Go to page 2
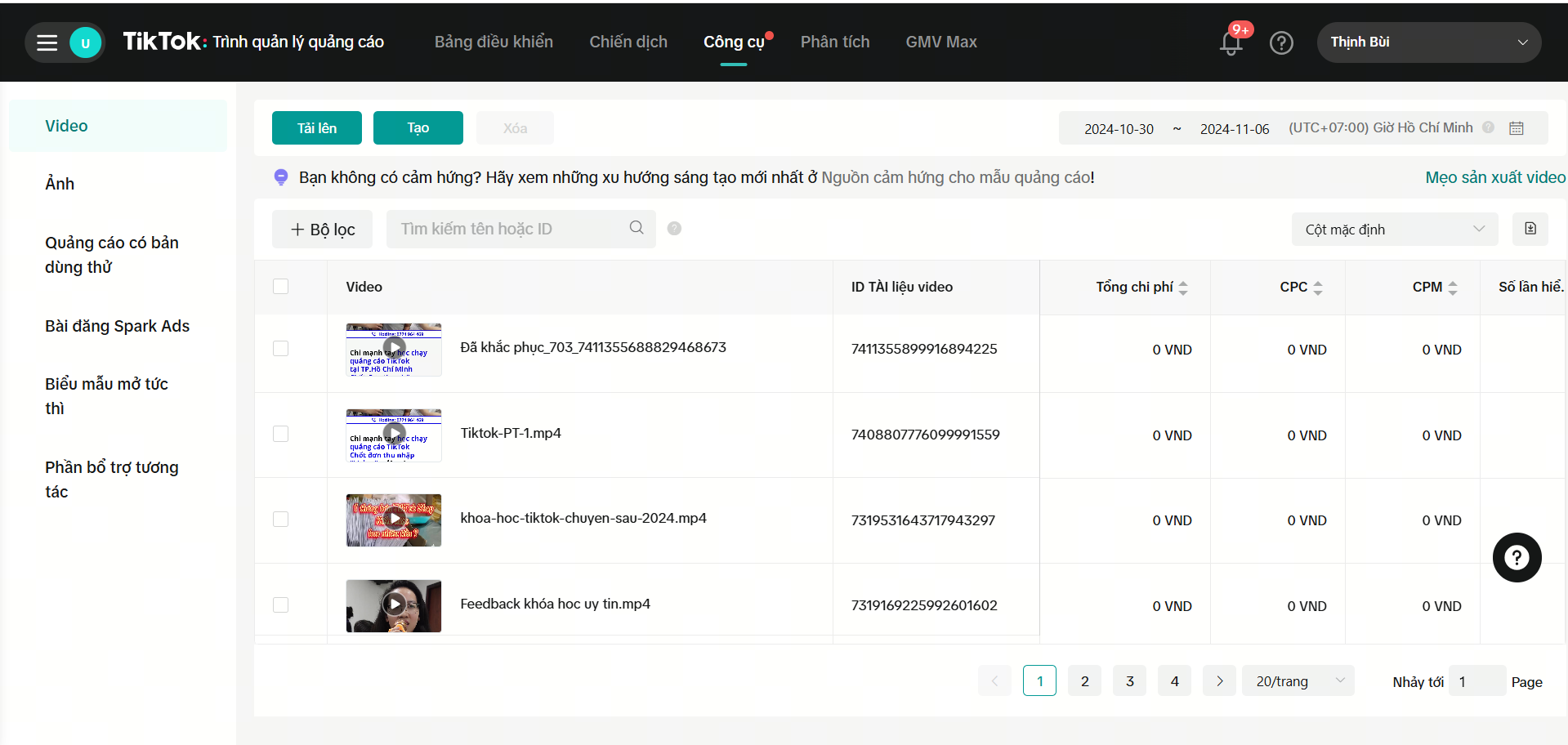1568x745 pixels. [x=1085, y=680]
